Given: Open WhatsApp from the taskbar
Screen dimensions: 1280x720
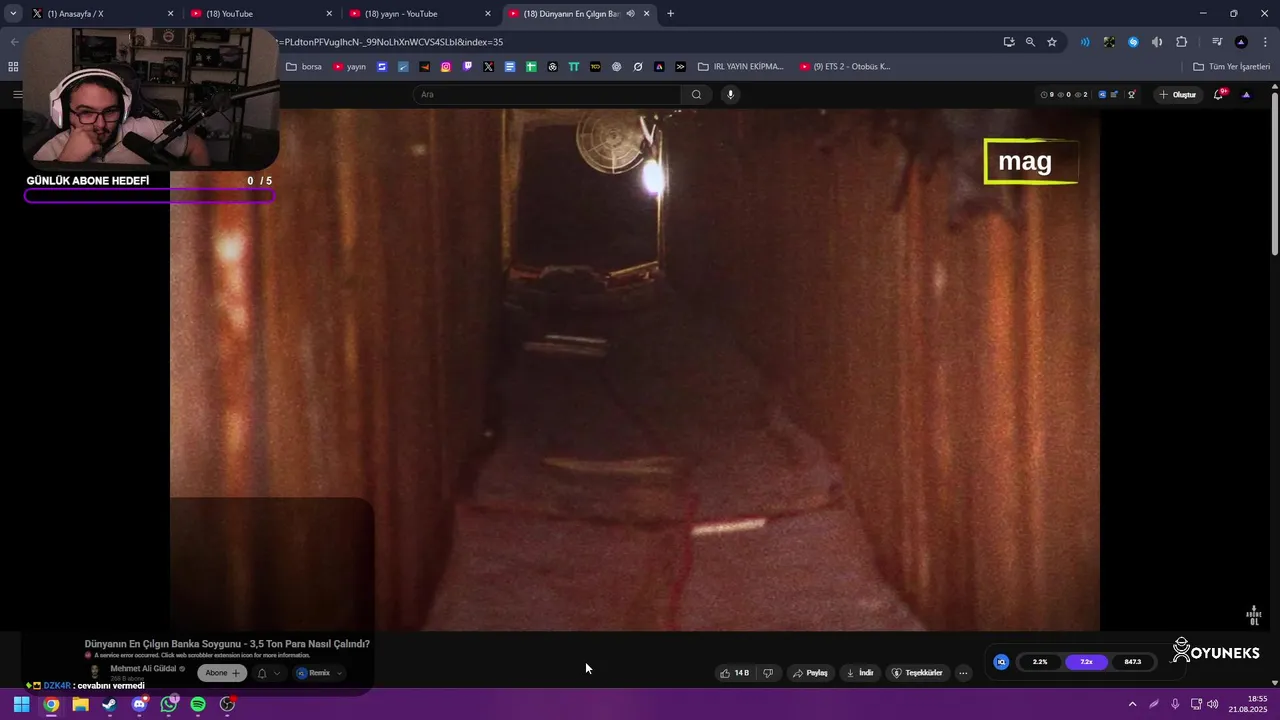Looking at the screenshot, I should coord(168,704).
